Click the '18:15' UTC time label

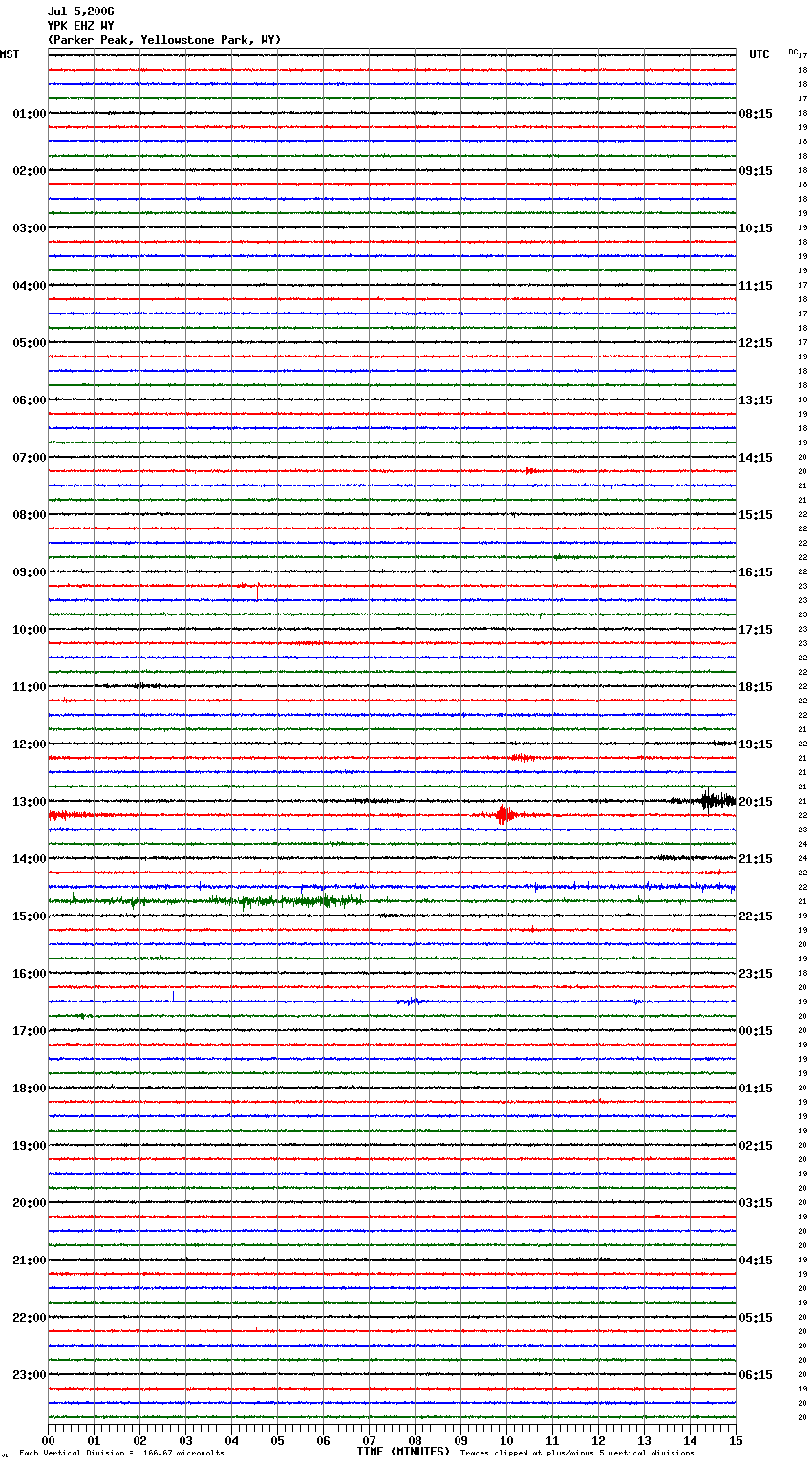point(756,687)
